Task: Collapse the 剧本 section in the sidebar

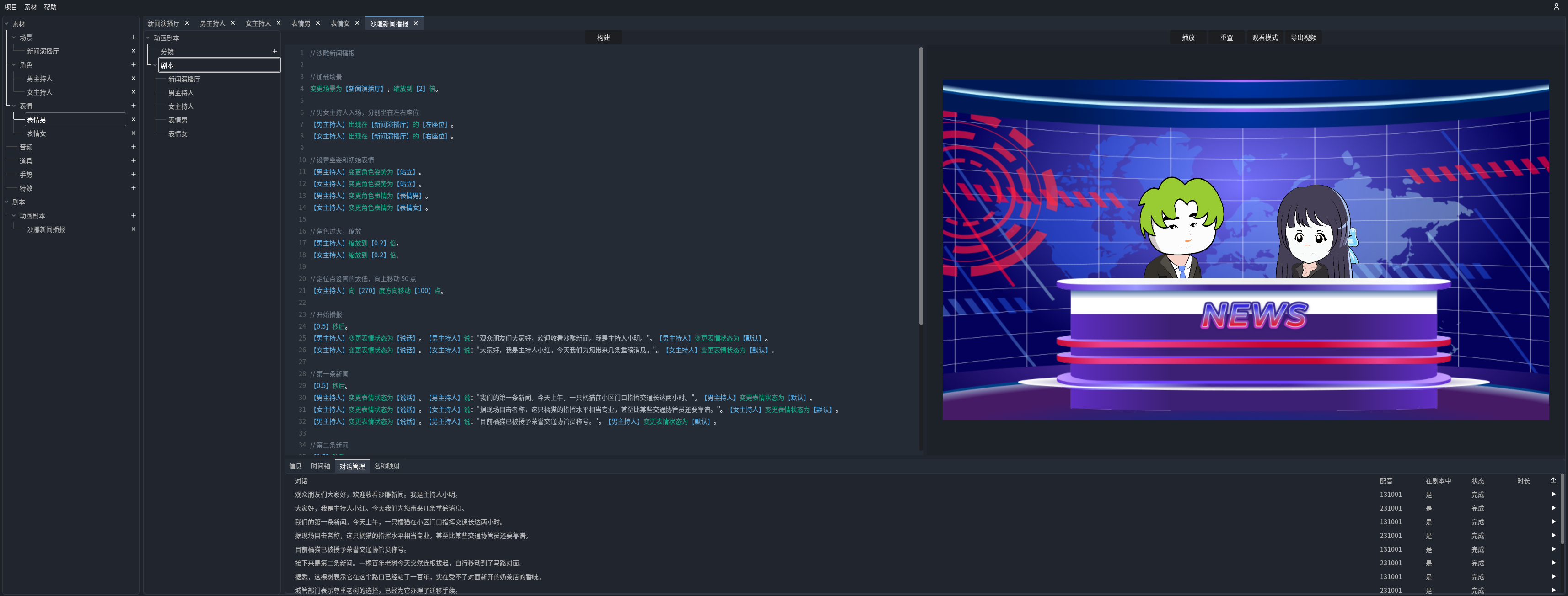Action: [x=6, y=202]
